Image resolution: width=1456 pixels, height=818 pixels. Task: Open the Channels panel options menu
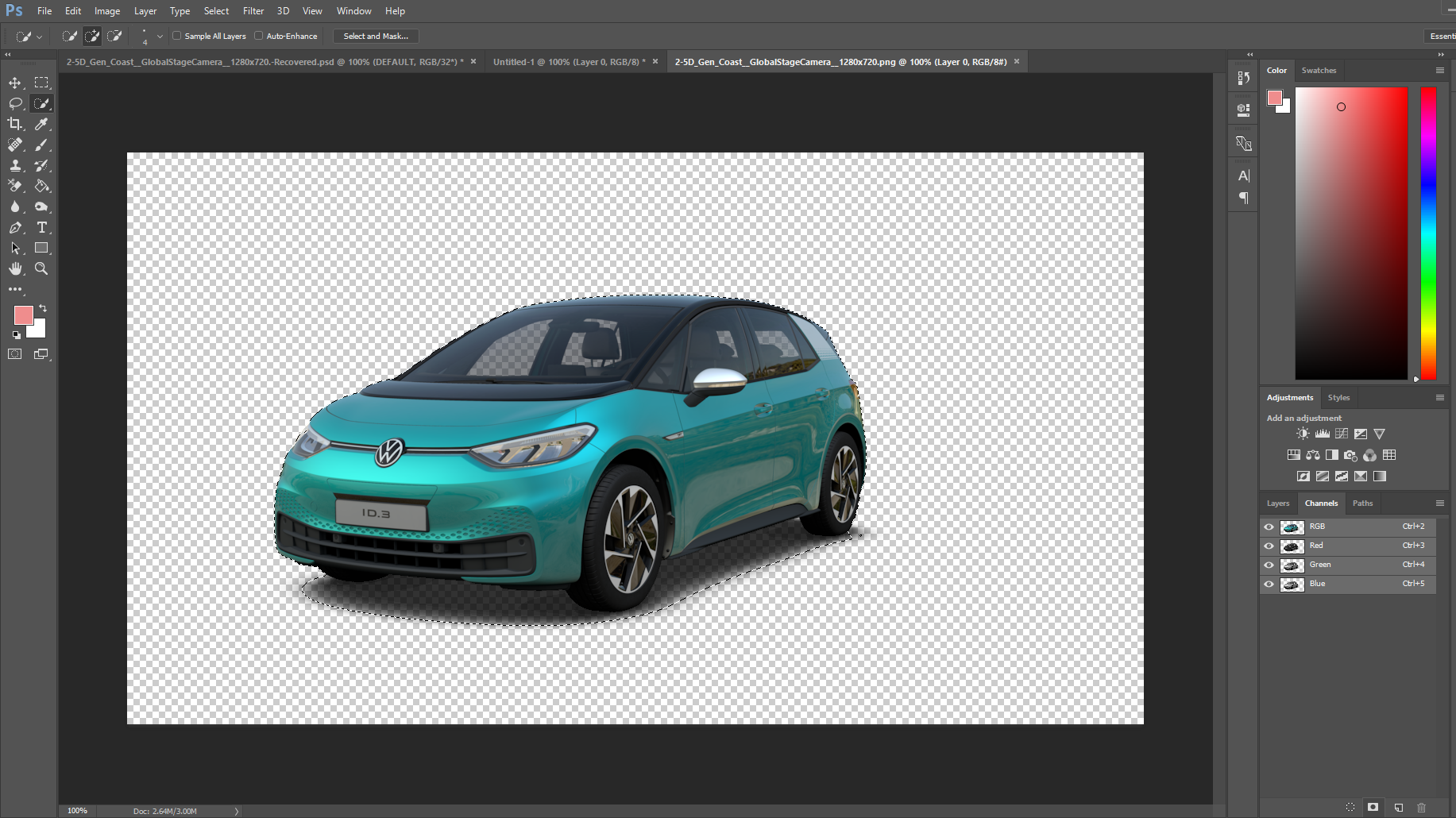[1439, 504]
